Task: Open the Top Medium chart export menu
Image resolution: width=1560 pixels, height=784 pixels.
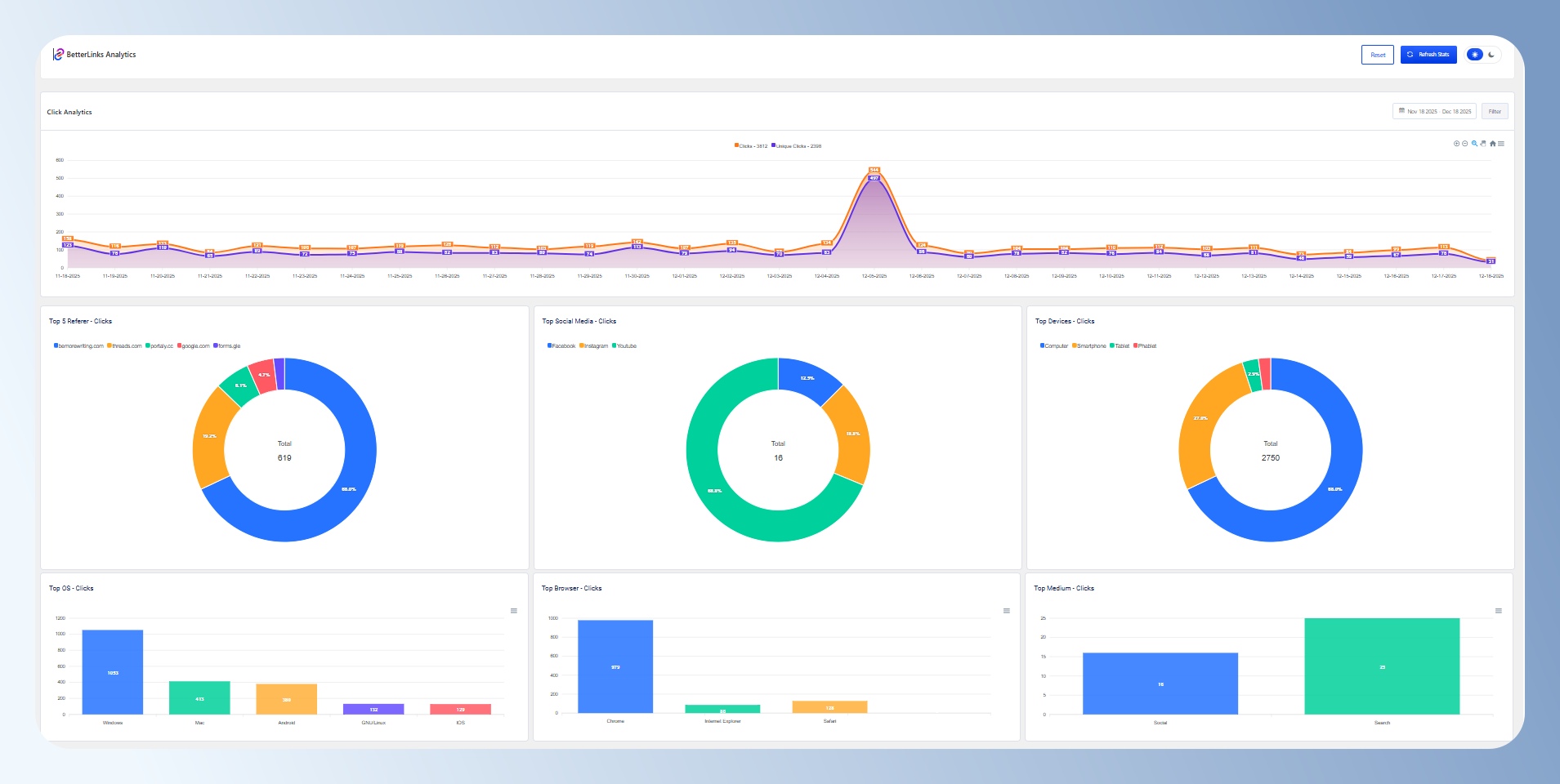Action: tap(1499, 611)
